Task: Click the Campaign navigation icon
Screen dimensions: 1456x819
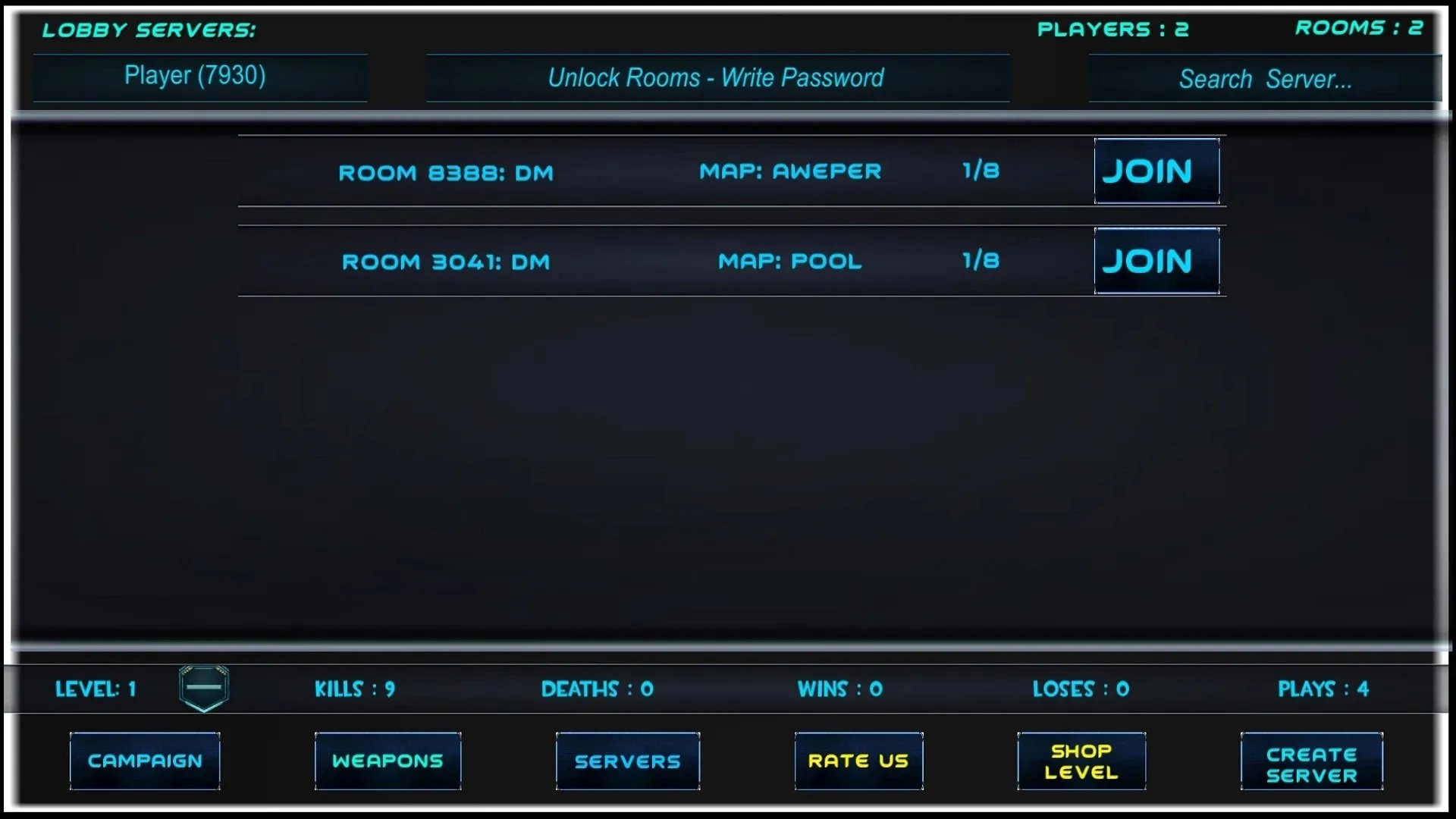Action: [x=144, y=761]
